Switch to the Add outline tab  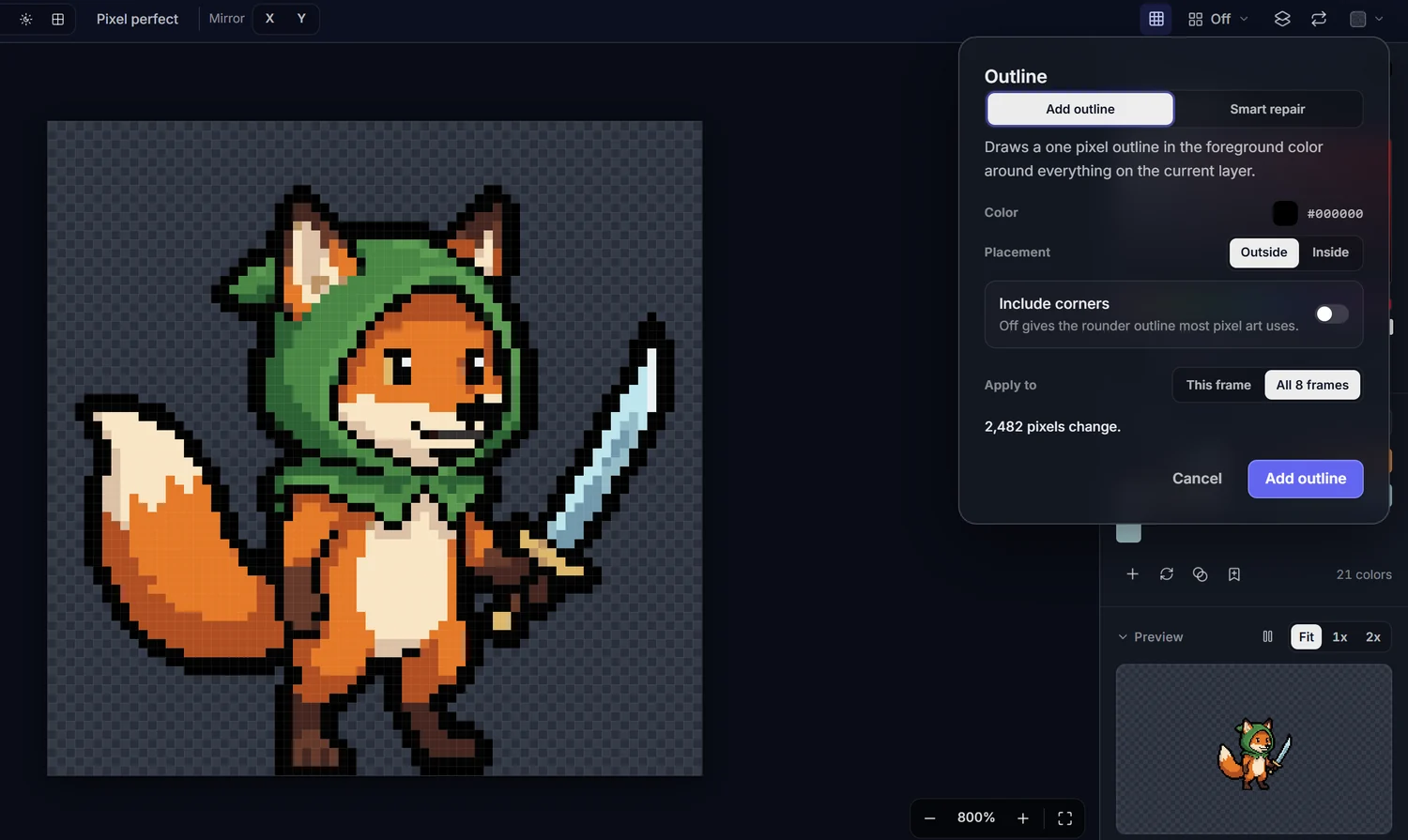tap(1080, 109)
